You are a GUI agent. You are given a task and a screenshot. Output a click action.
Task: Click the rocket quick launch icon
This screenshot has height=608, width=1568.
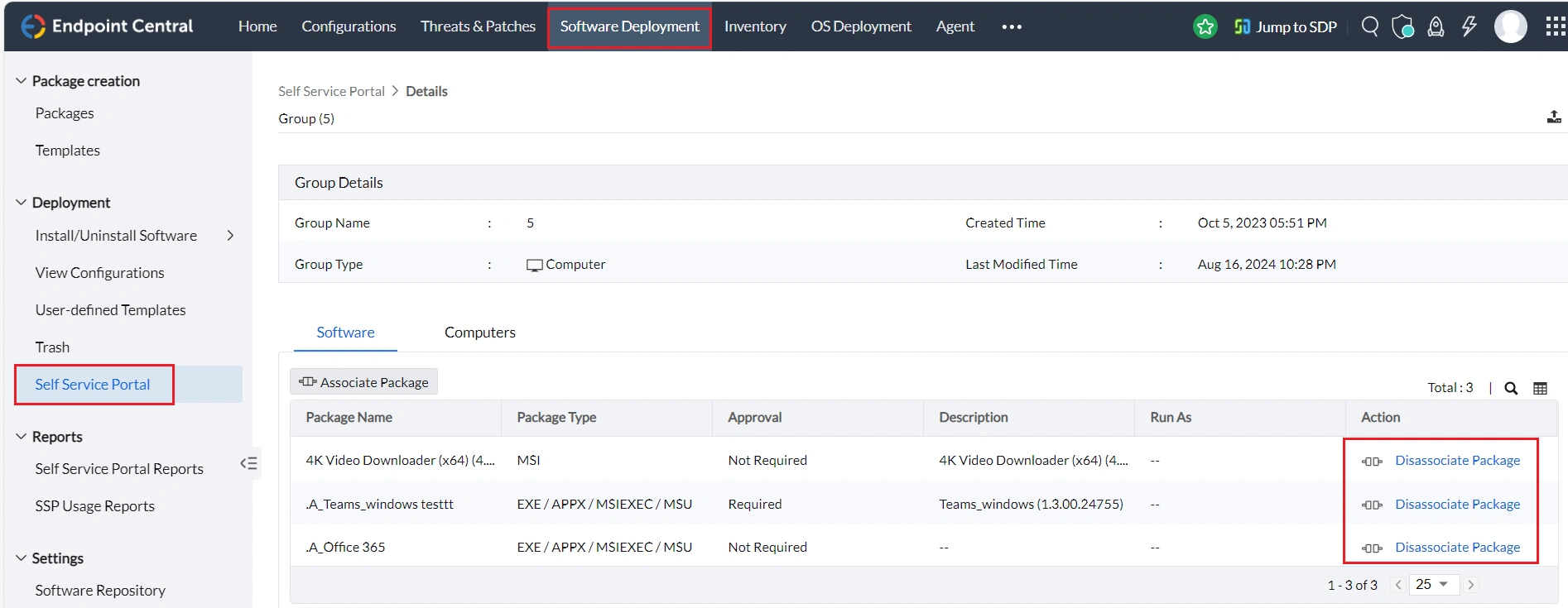tap(1436, 26)
